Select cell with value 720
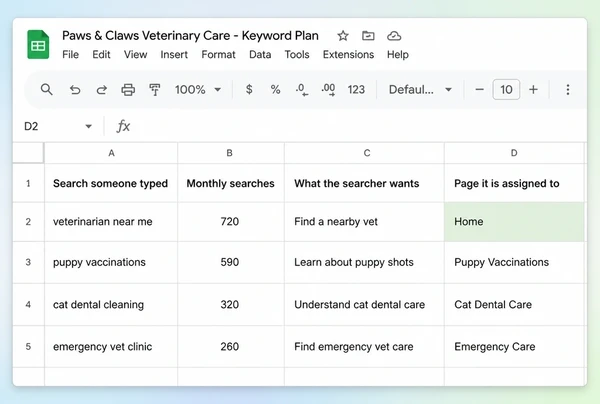The height and width of the screenshot is (404, 600). pos(231,222)
